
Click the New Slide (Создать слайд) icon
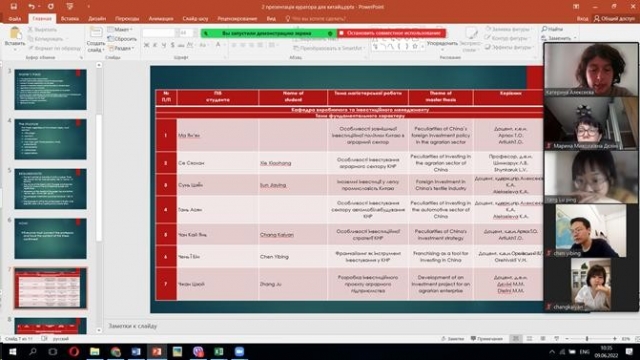coord(96,33)
